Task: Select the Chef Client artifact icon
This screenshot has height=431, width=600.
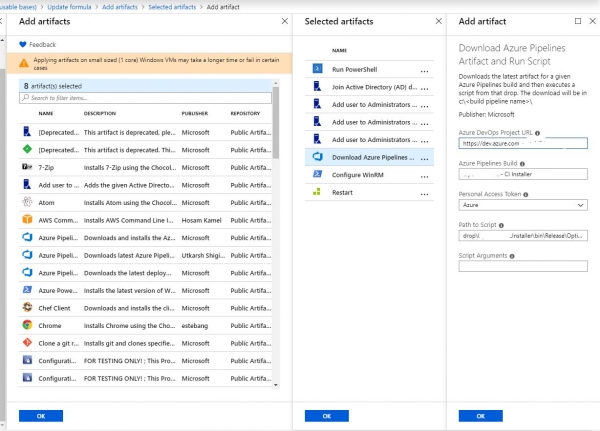Action: 26,308
